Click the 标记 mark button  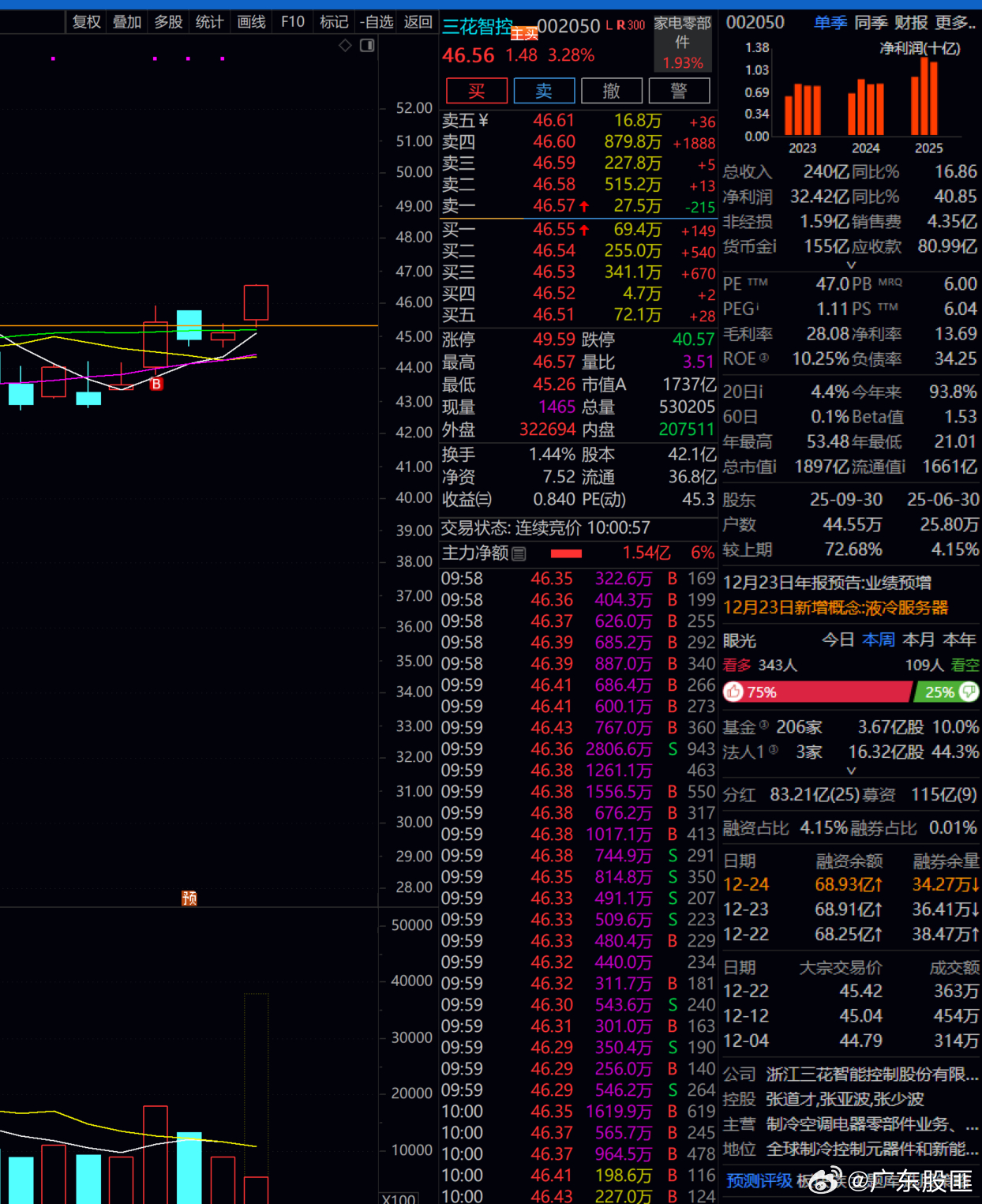click(334, 22)
